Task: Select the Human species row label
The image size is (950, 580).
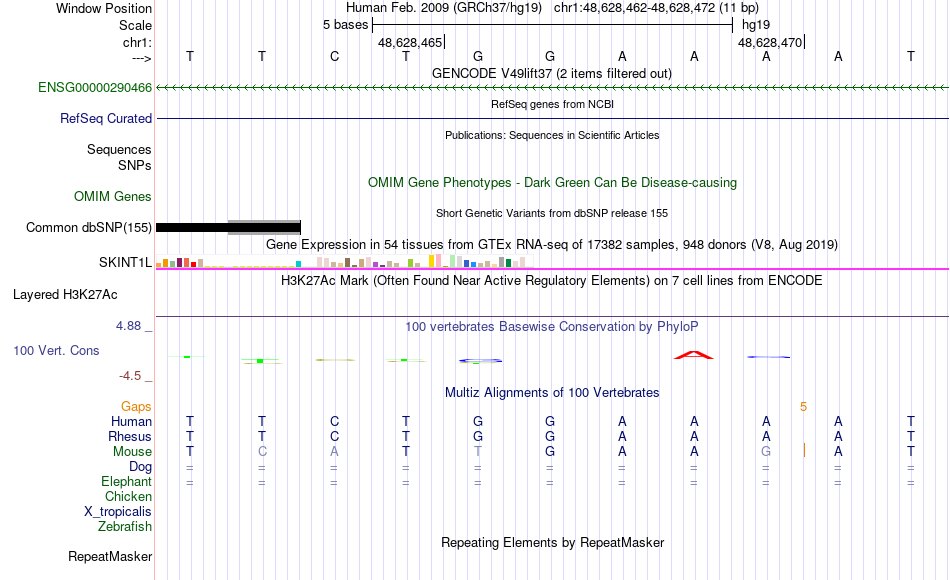Action: 131,421
